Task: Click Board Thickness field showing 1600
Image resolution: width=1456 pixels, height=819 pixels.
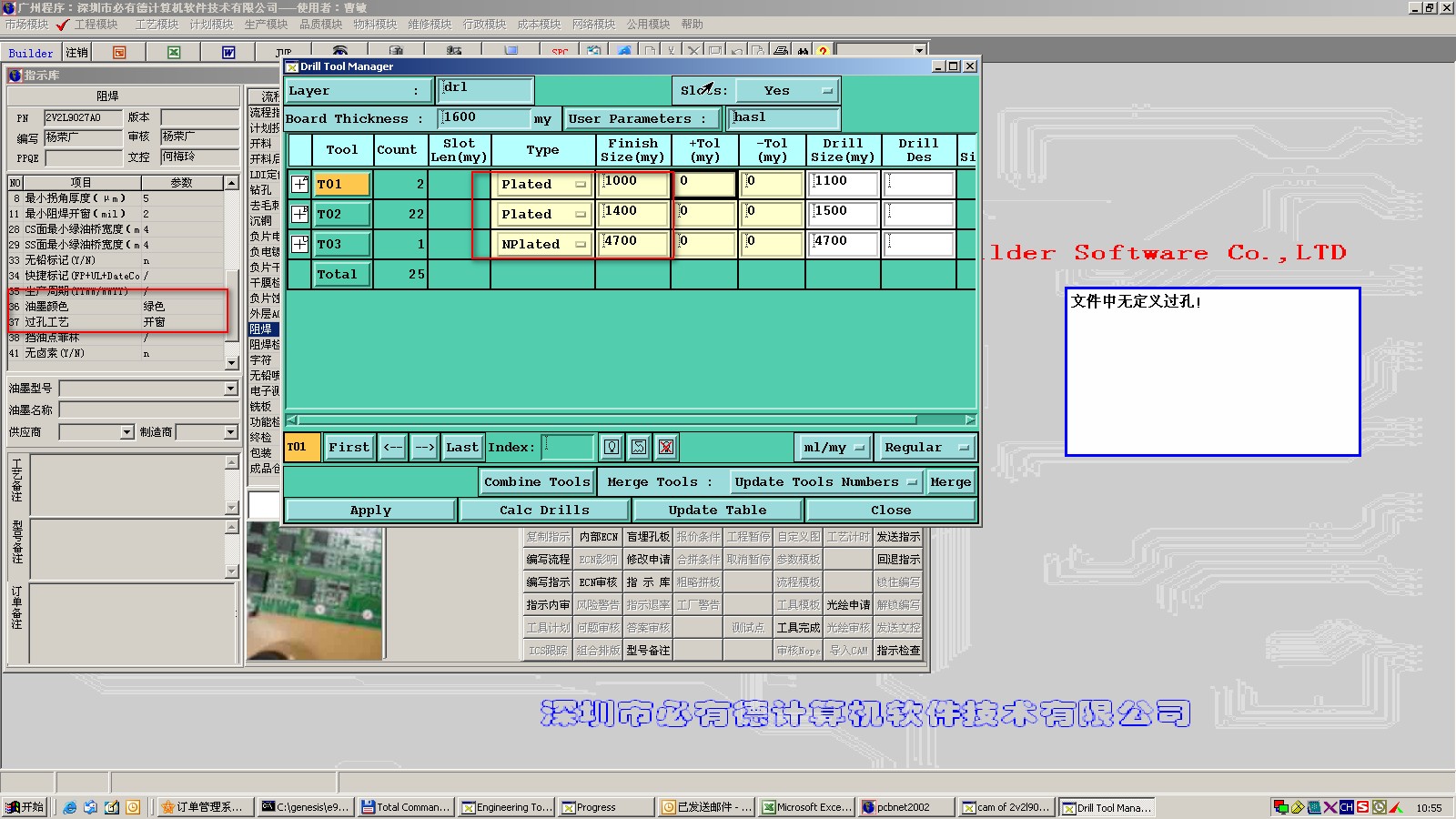Action: [x=484, y=118]
